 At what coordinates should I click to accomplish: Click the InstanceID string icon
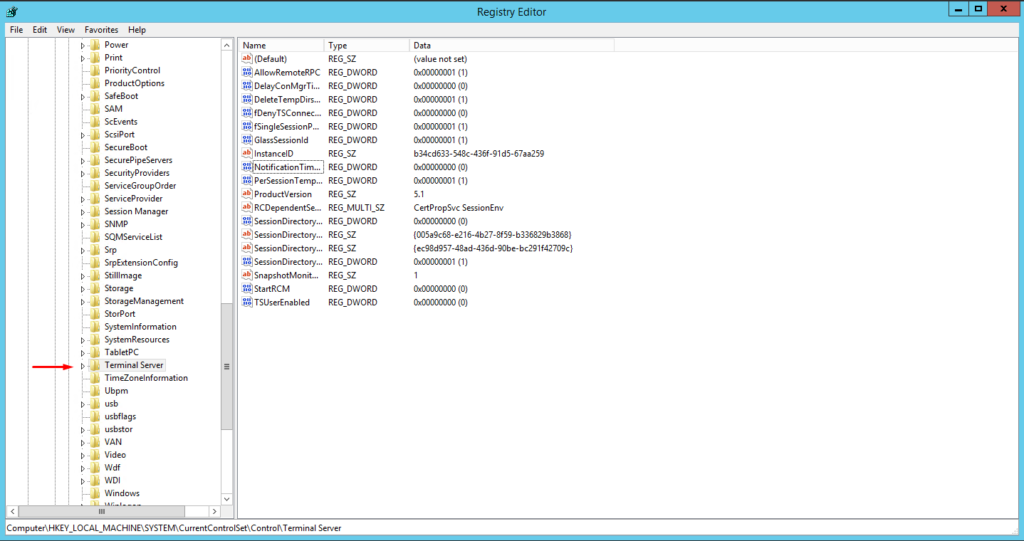(247, 154)
